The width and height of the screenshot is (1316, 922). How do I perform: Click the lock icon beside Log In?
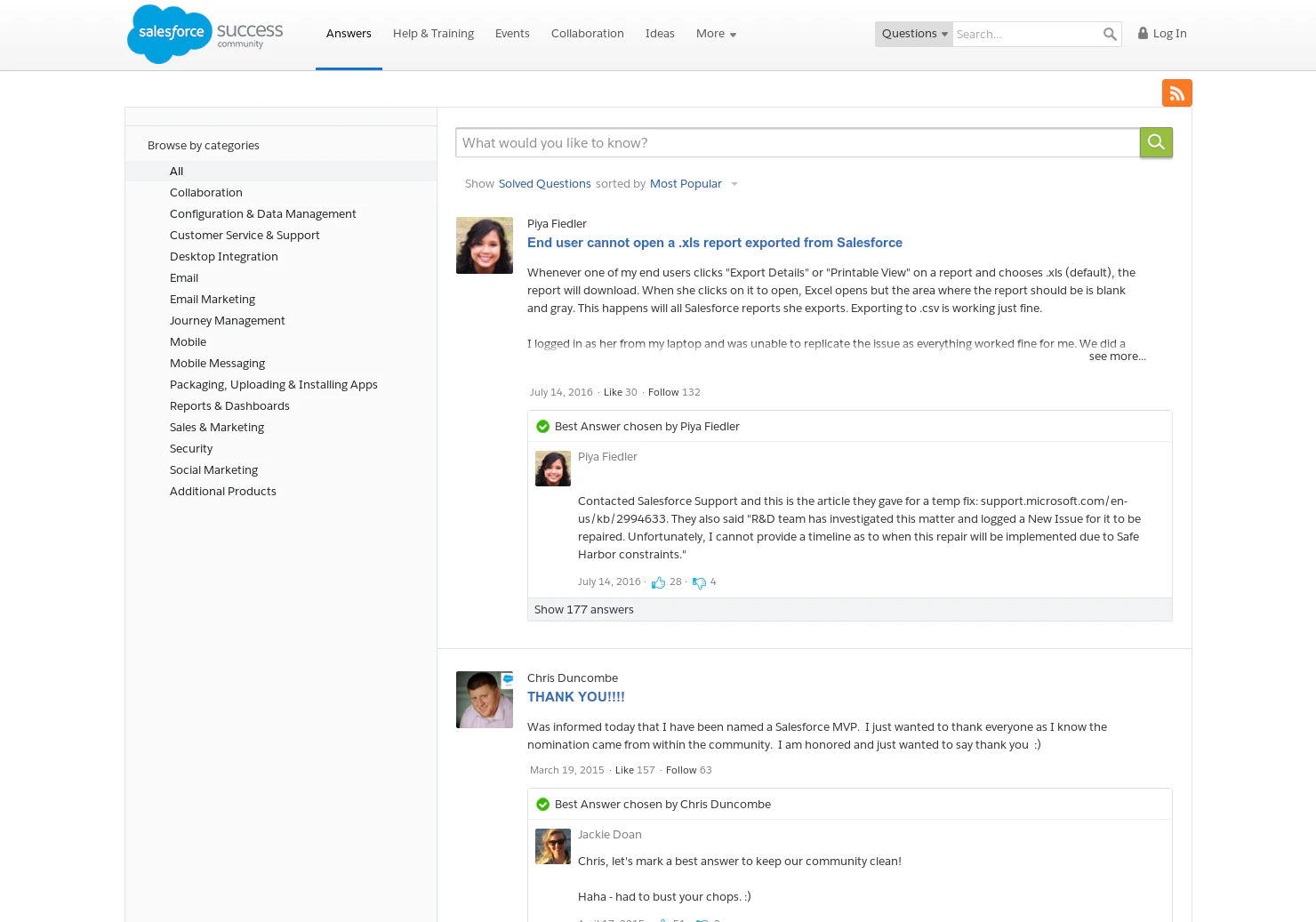click(1143, 33)
